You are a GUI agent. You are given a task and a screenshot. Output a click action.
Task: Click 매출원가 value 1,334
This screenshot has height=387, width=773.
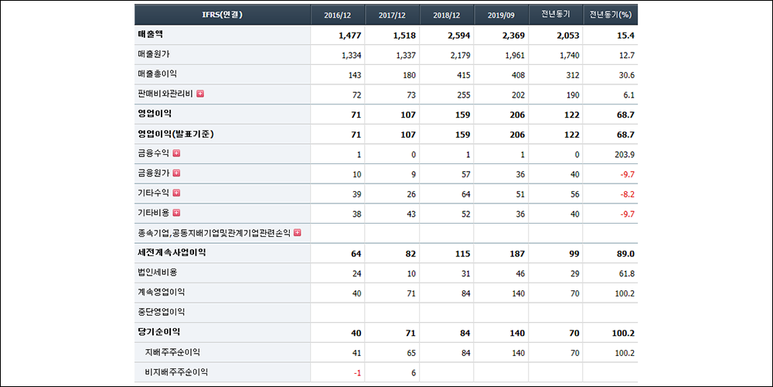click(351, 55)
